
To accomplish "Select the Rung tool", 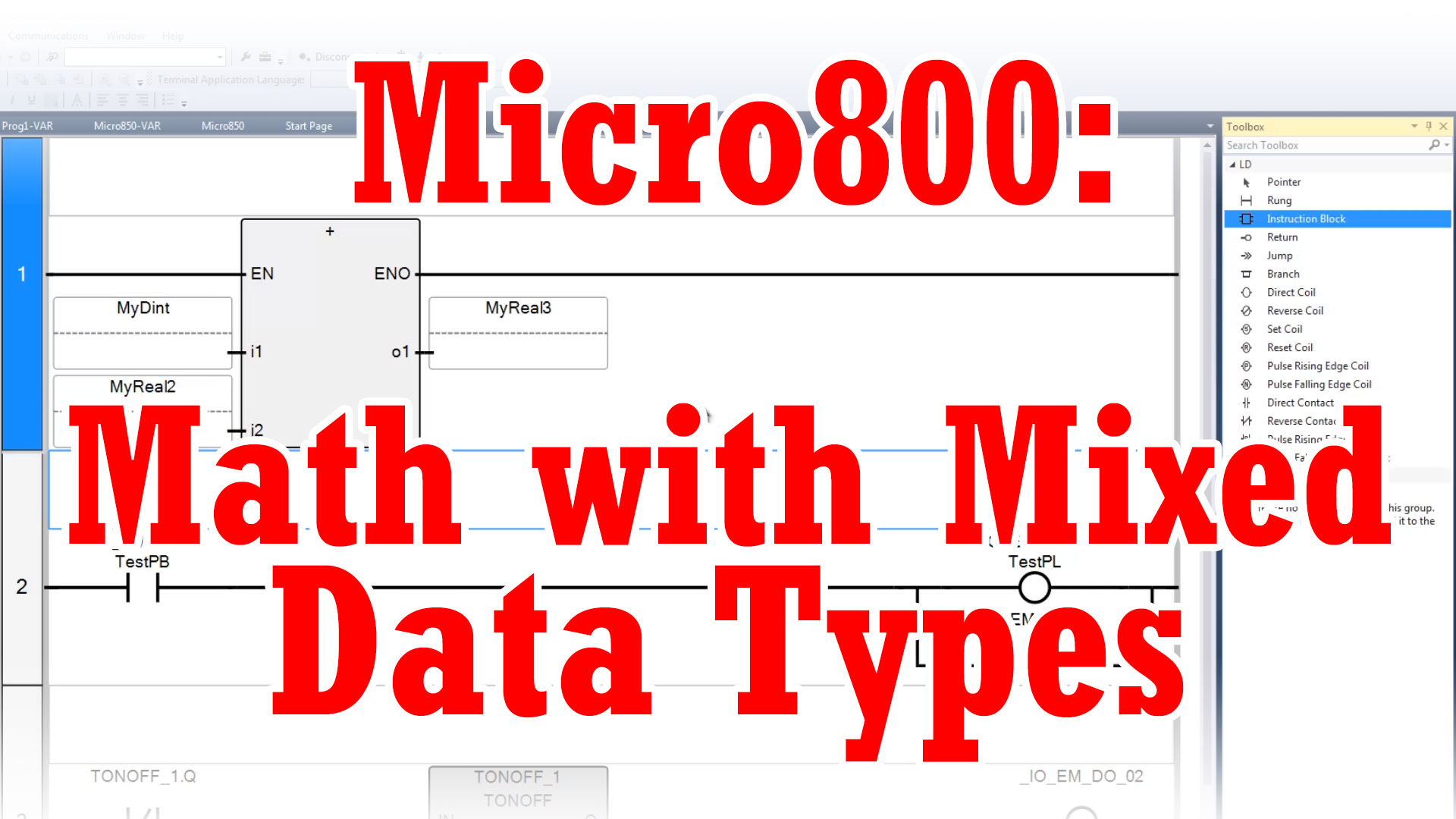I will [x=1279, y=200].
